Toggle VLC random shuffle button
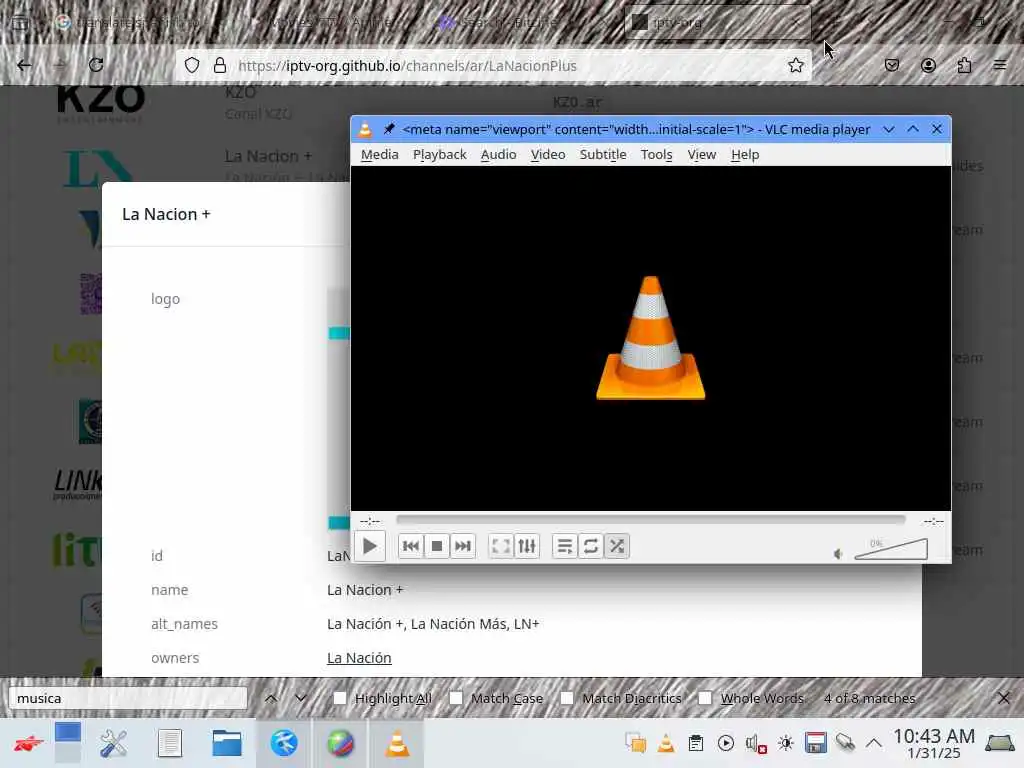This screenshot has height=768, width=1024. coord(617,546)
